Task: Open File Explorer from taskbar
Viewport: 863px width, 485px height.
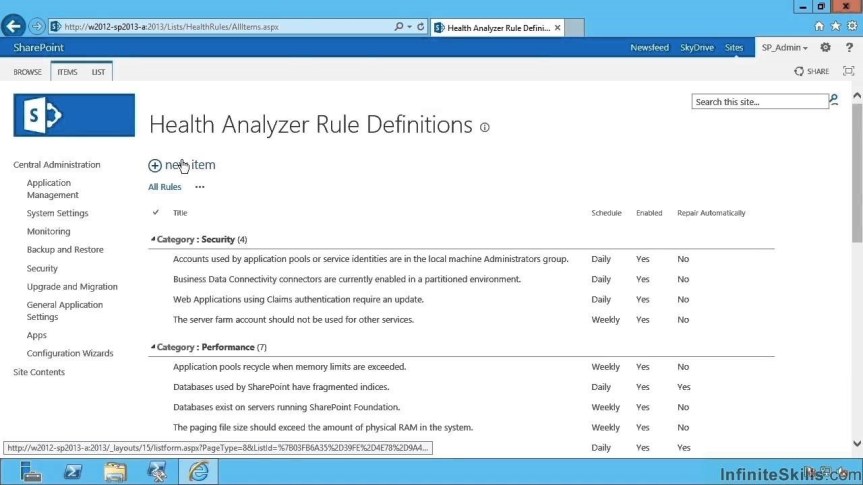Action: pyautogui.click(x=115, y=472)
